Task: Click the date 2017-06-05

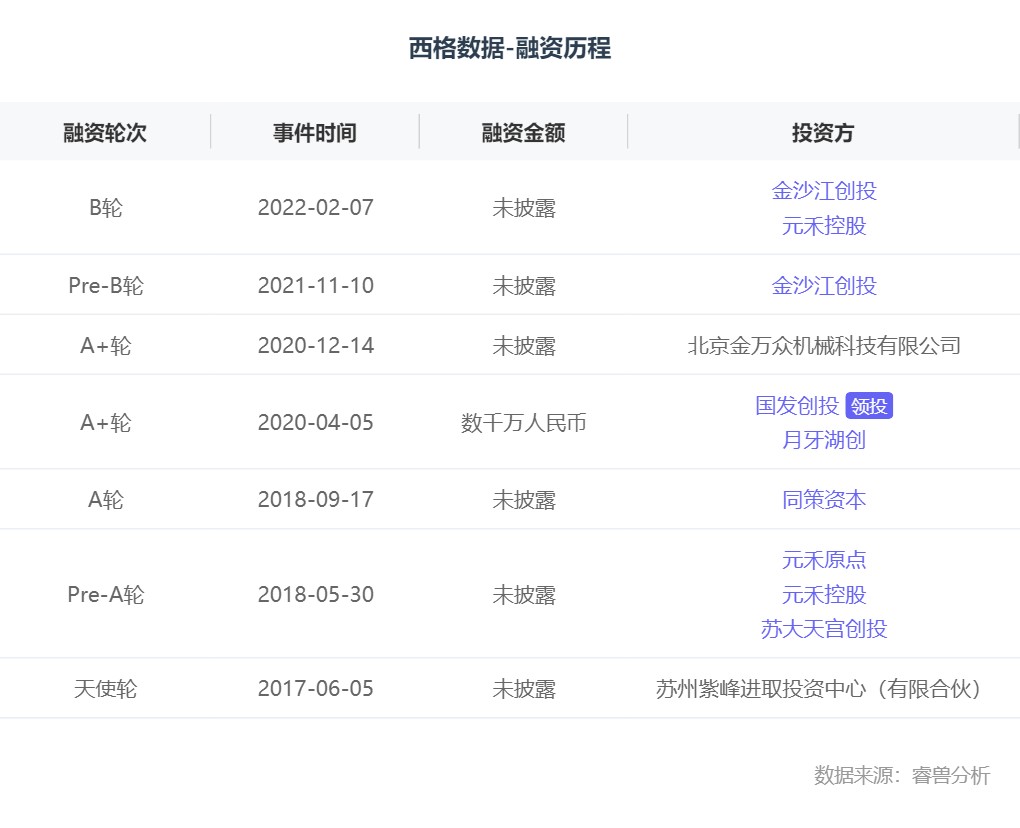Action: 315,689
